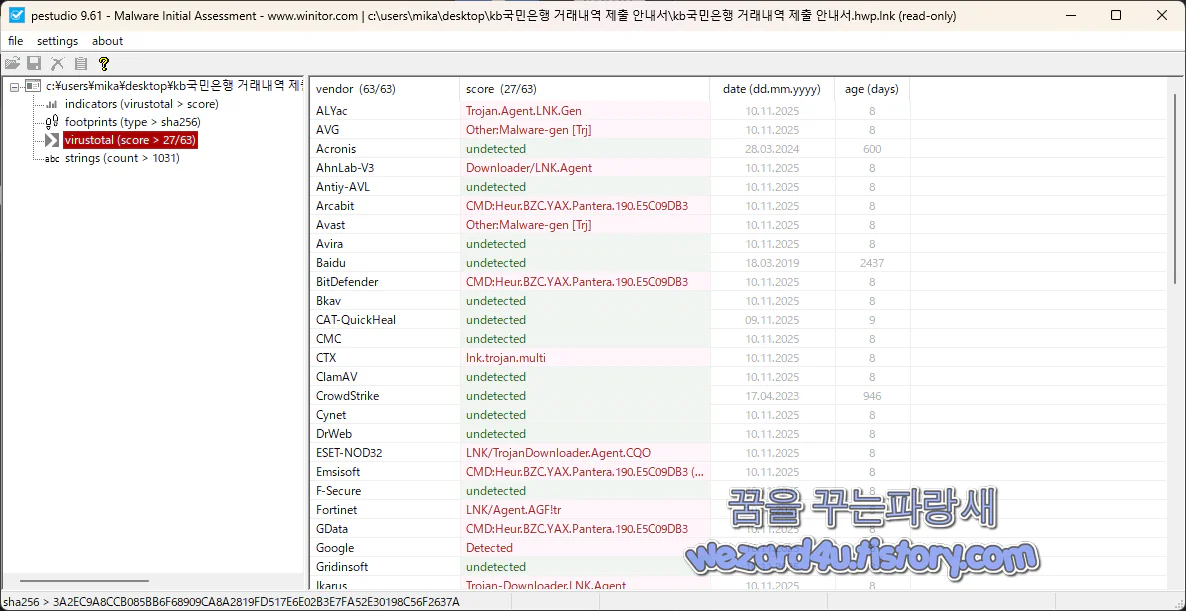Click the age value 946
This screenshot has height=611, width=1186.
click(x=872, y=395)
